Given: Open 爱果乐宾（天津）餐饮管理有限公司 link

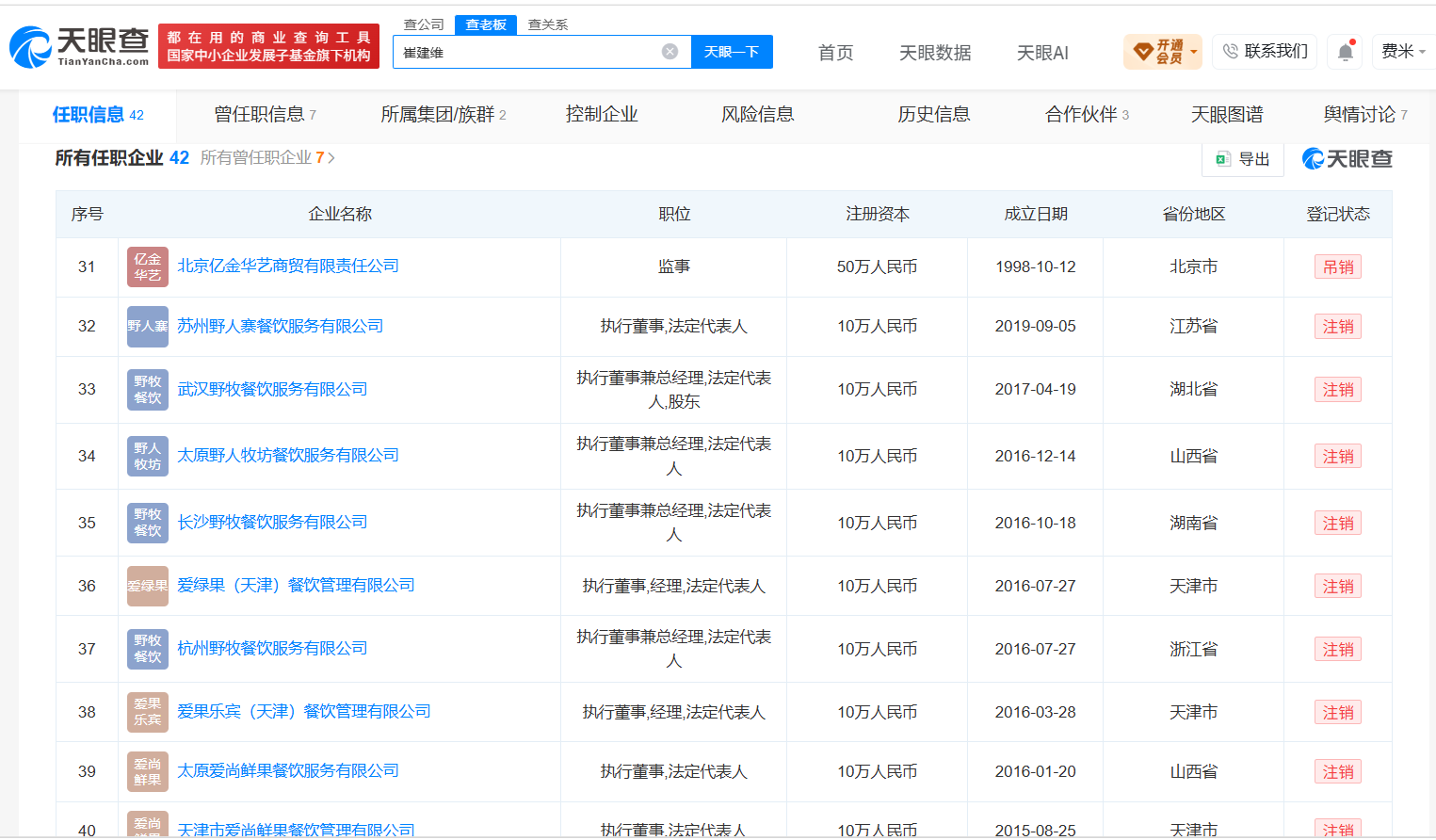Looking at the screenshot, I should [304, 712].
